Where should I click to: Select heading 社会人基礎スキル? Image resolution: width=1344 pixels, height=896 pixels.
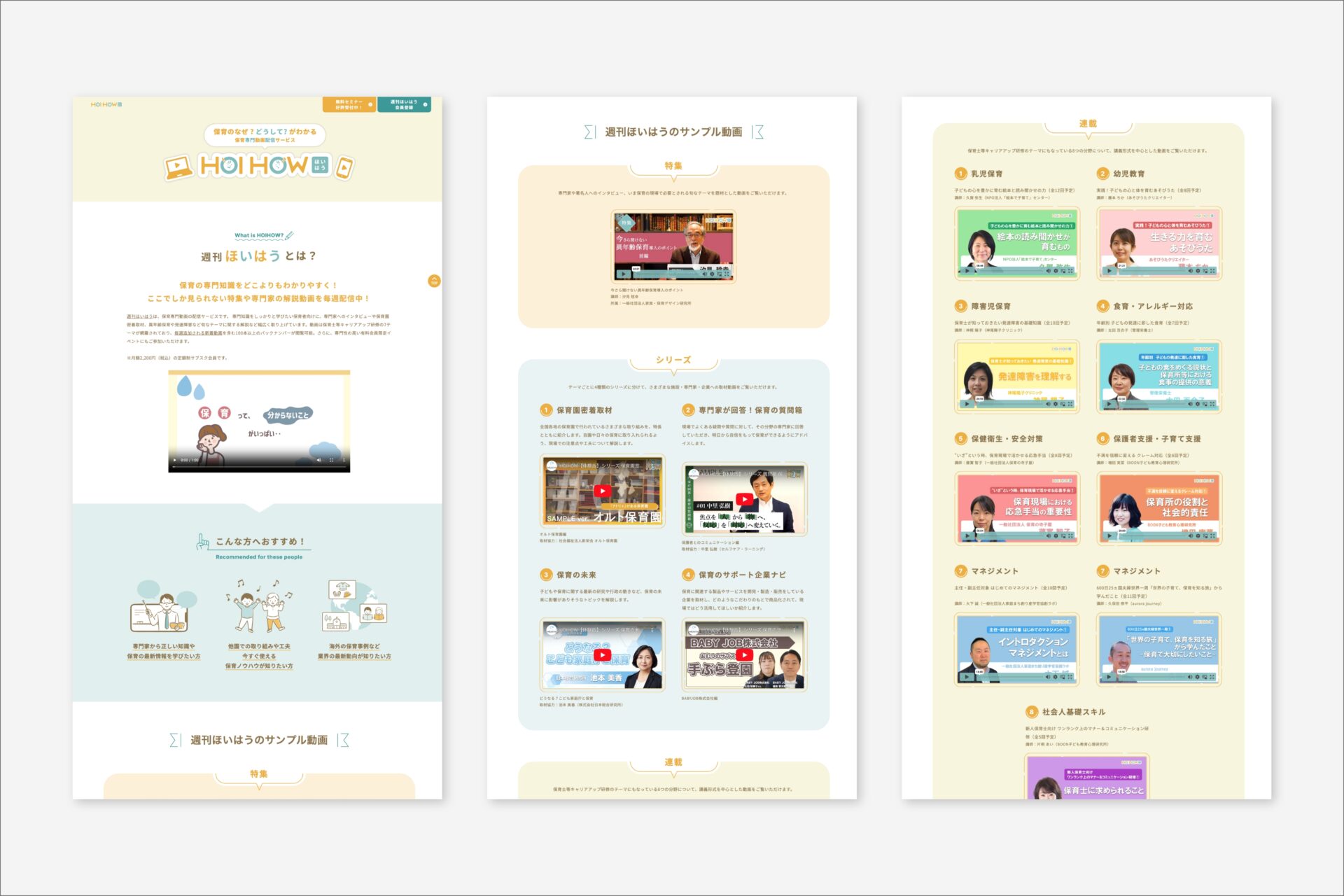tap(1074, 712)
